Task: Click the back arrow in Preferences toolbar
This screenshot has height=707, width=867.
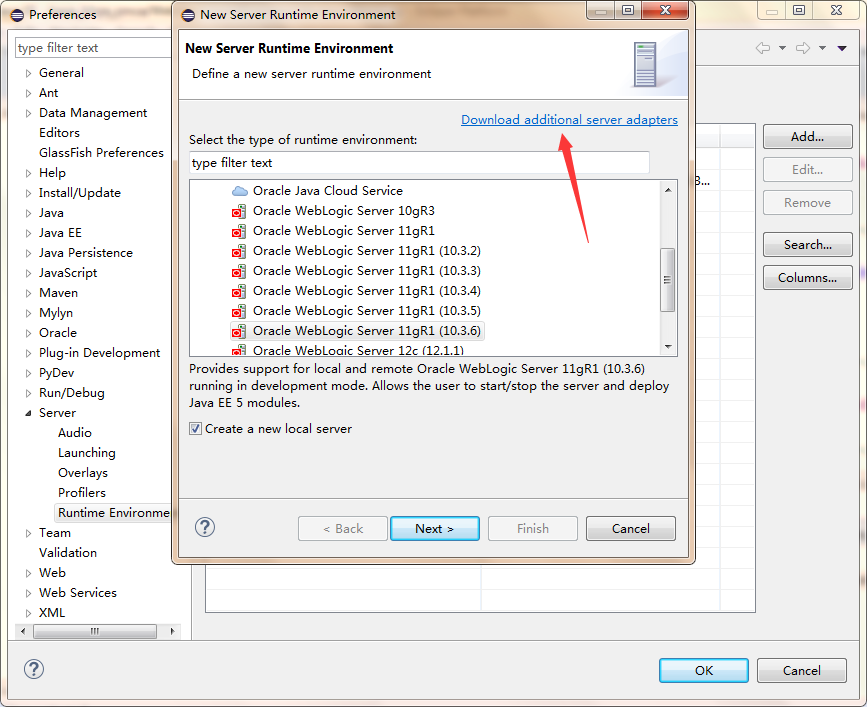Action: [763, 48]
